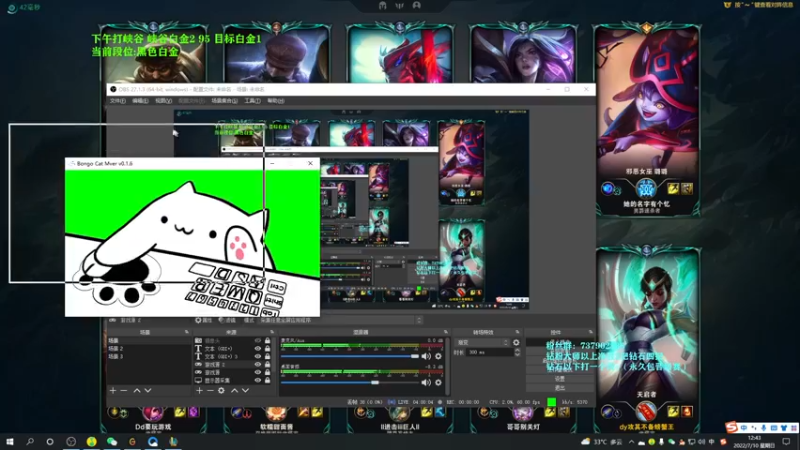Screen dimensions: 800x450
Task: Move the selected scene up
Action: [137, 390]
